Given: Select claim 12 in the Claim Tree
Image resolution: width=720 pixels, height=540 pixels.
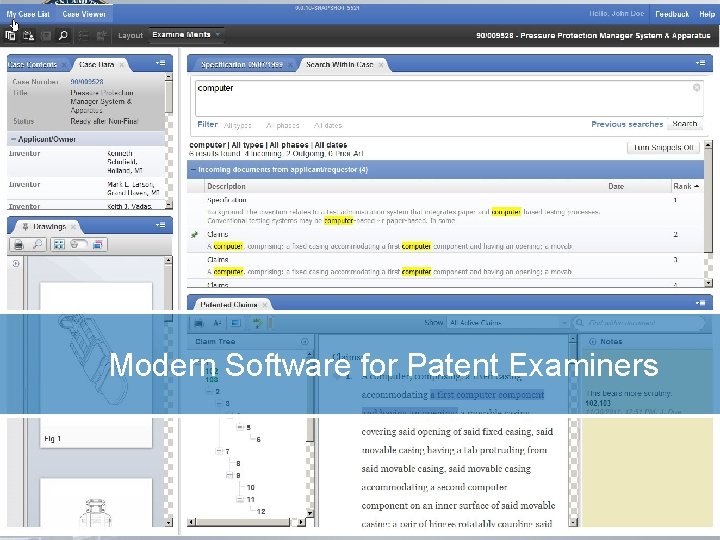Looking at the screenshot, I should 261,511.
